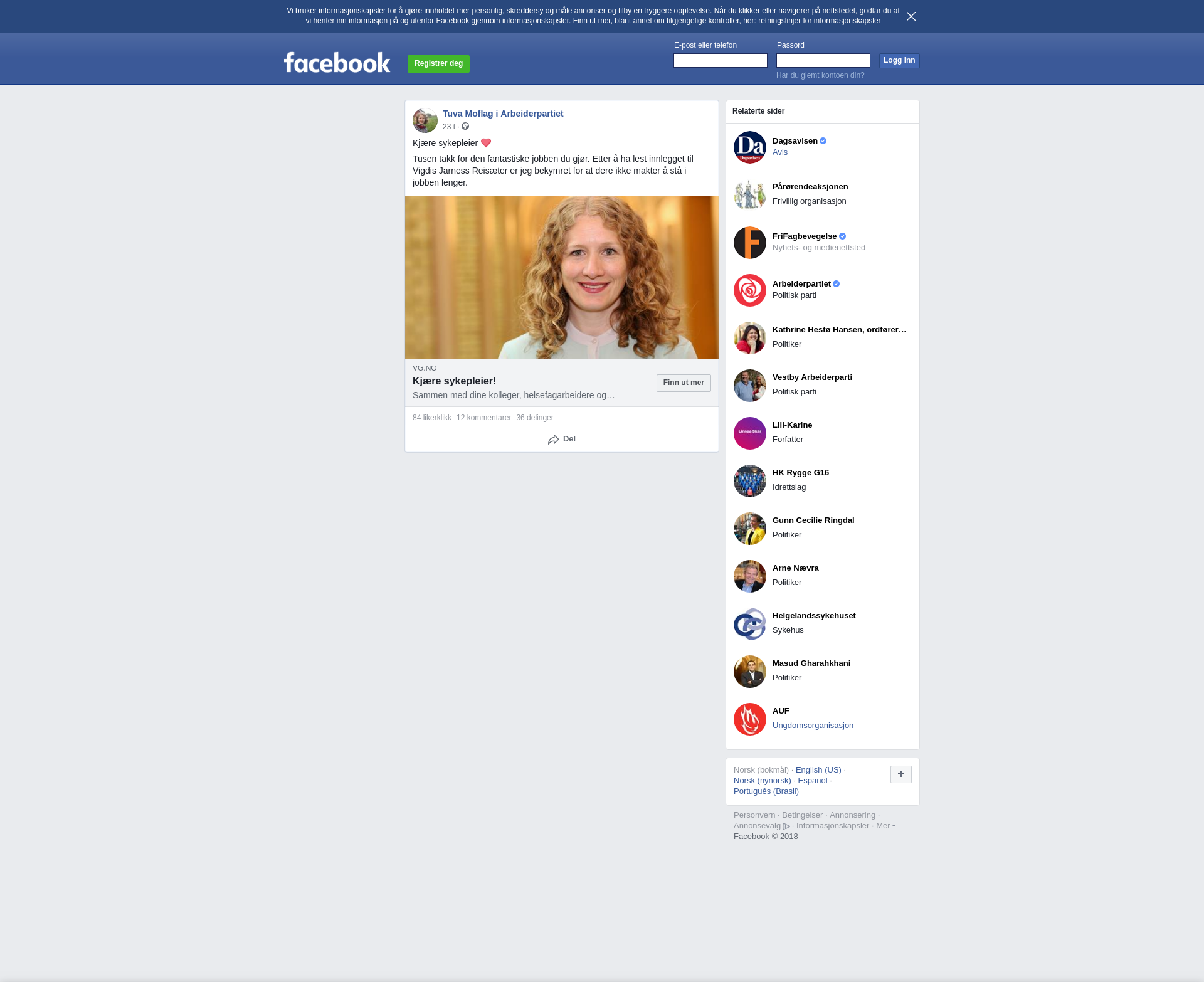The width and height of the screenshot is (1204, 982).
Task: View the 84 likerklikk count
Action: click(x=432, y=418)
